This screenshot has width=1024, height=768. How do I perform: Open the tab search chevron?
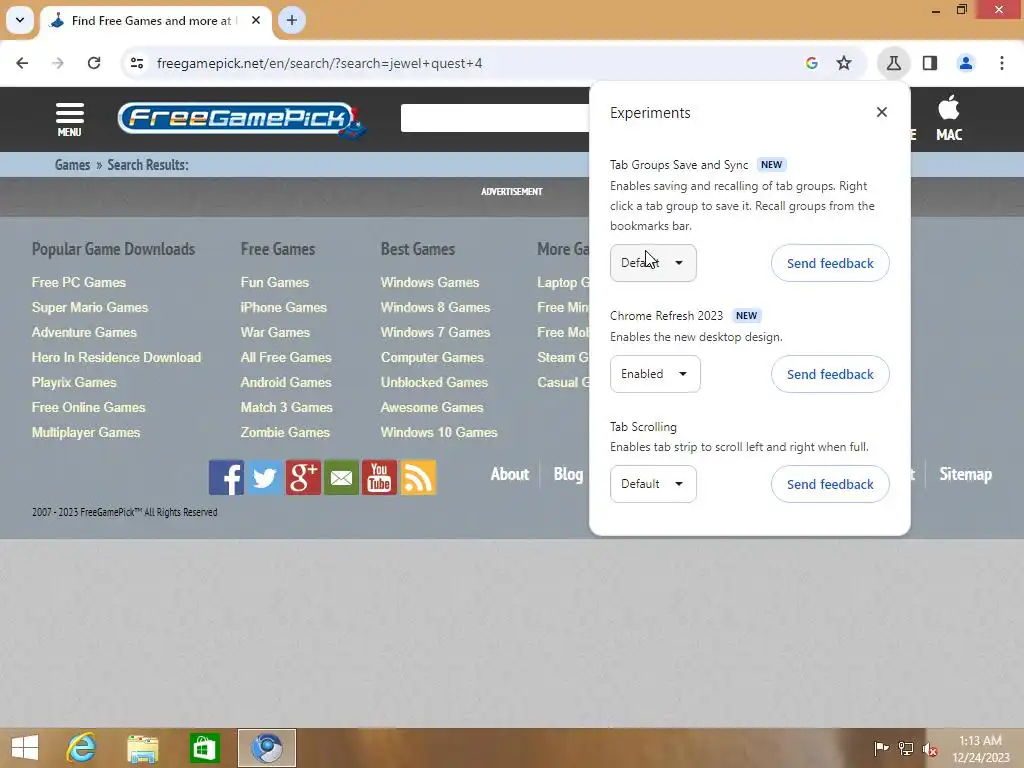pyautogui.click(x=20, y=20)
